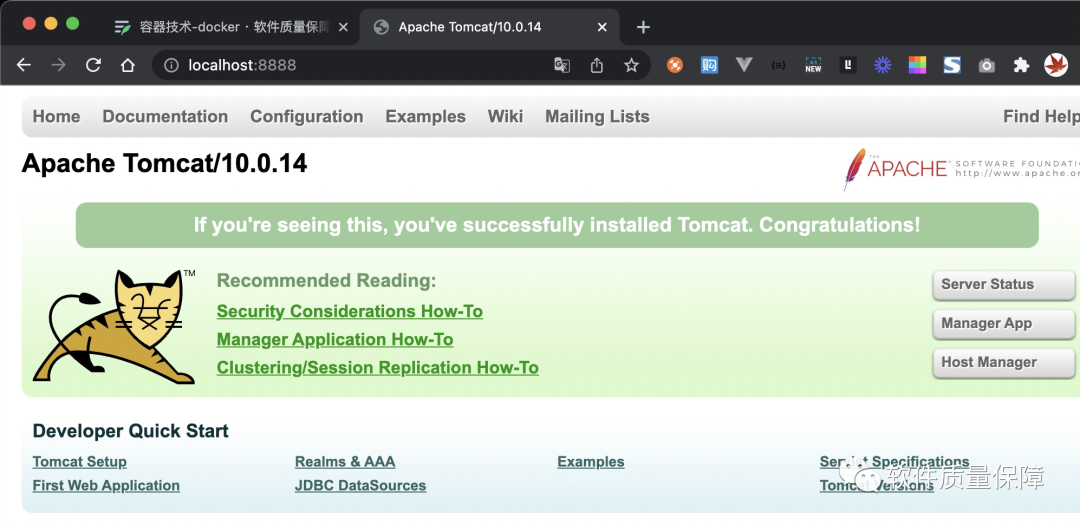Open the translate page icon
1080x525 pixels.
pyautogui.click(x=562, y=65)
